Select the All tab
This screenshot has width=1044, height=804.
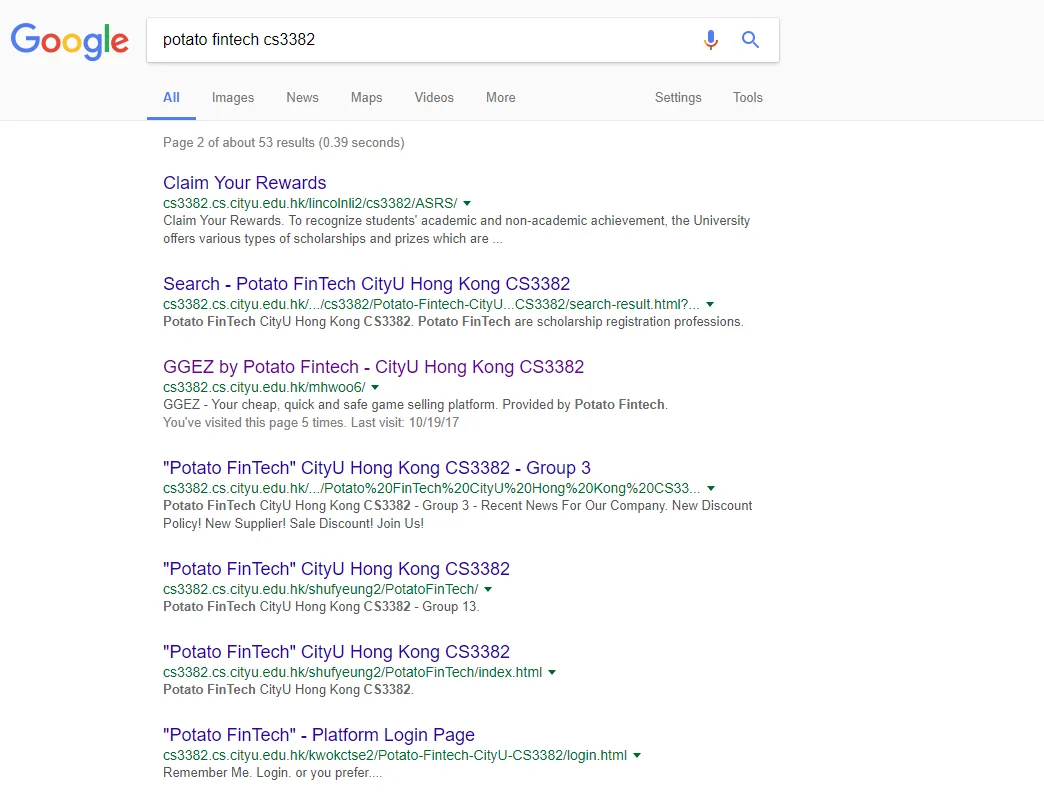pos(171,97)
